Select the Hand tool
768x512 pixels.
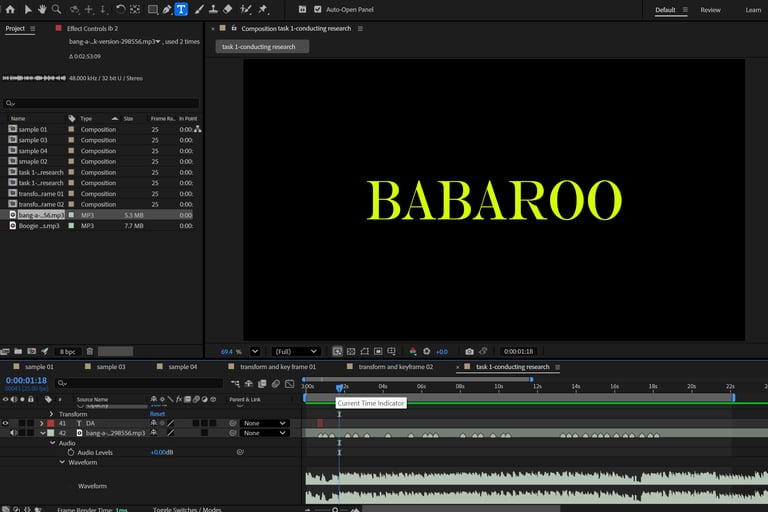click(42, 9)
